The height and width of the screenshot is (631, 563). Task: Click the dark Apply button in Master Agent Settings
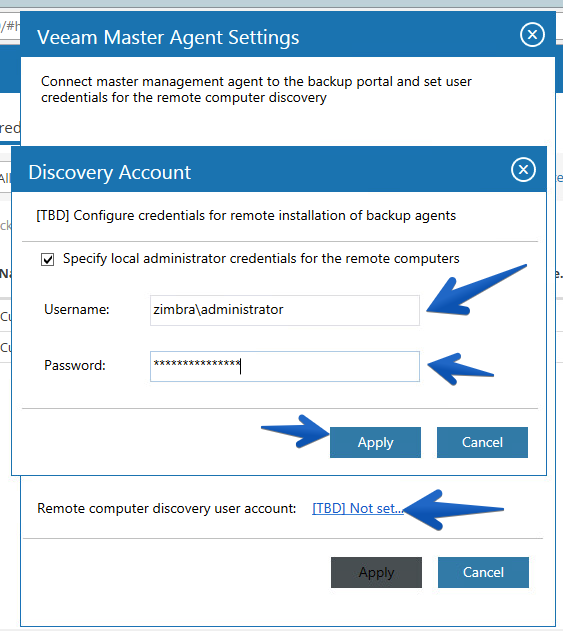pyautogui.click(x=376, y=572)
